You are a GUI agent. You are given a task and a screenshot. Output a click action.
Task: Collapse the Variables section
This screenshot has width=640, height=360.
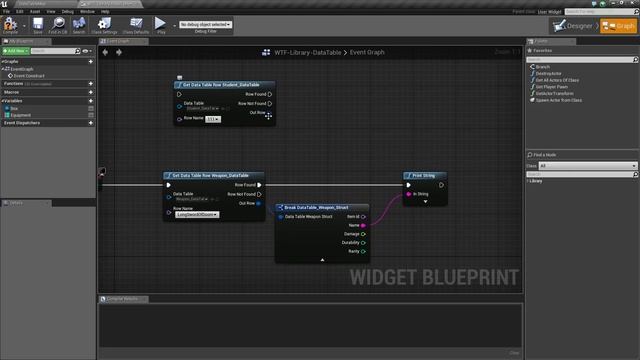(2, 101)
